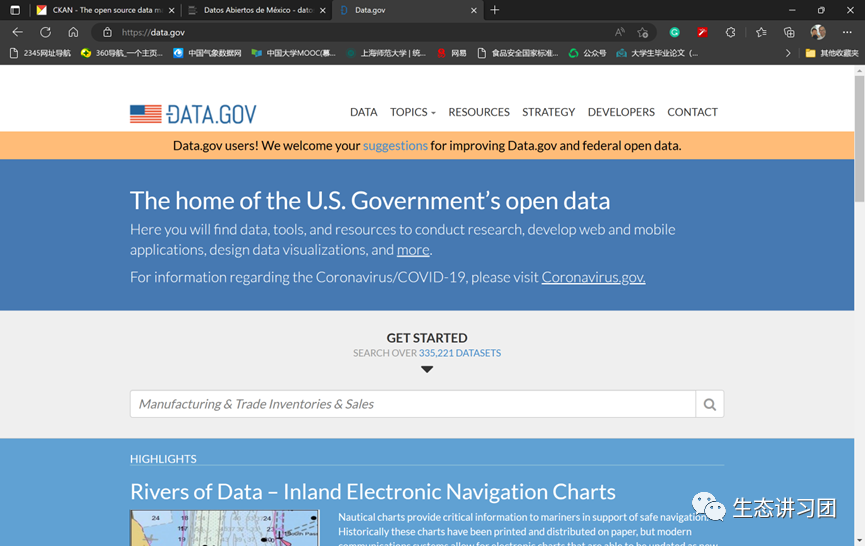
Task: Open the 335,221 DATASETS link
Action: (x=460, y=353)
